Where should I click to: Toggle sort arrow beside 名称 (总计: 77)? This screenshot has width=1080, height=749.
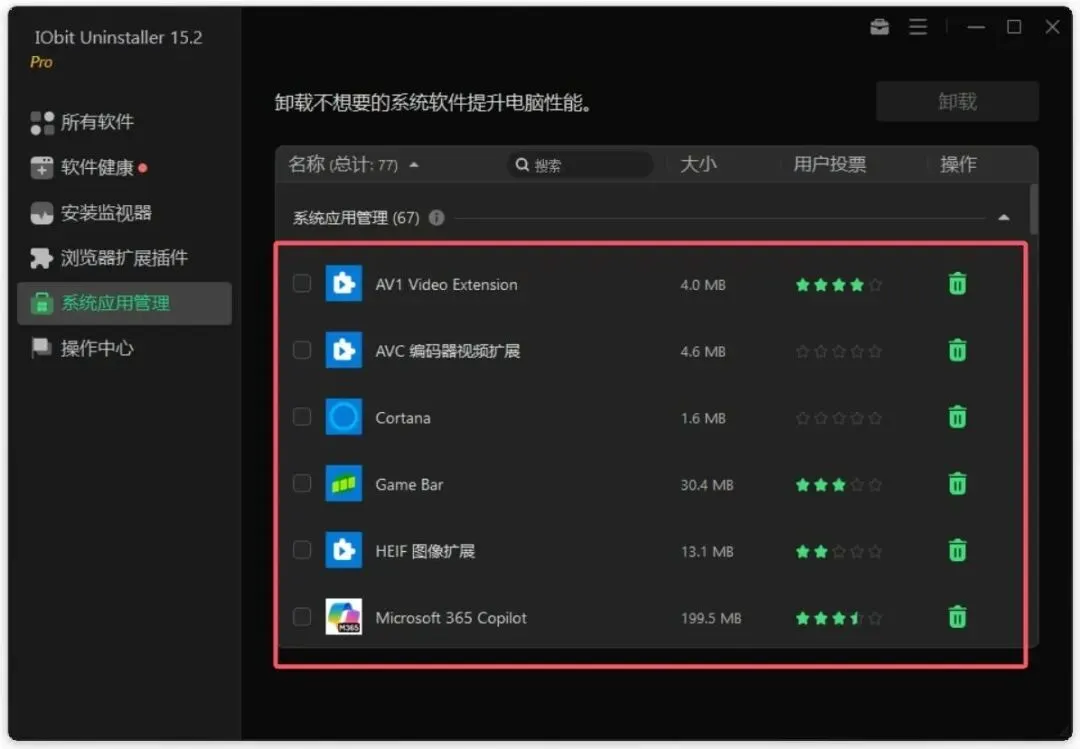(x=414, y=165)
